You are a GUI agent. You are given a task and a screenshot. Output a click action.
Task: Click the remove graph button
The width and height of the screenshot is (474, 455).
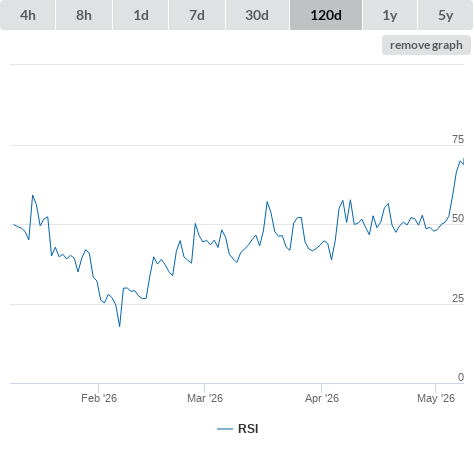pyautogui.click(x=426, y=45)
